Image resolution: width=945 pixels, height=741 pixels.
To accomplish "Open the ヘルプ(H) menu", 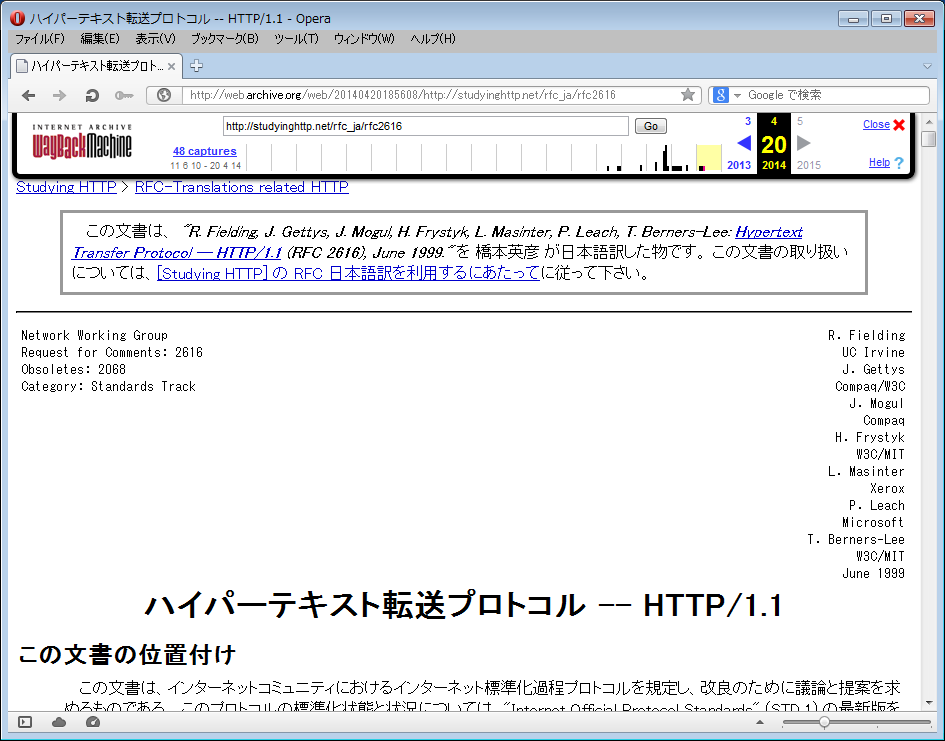I will tap(433, 39).
